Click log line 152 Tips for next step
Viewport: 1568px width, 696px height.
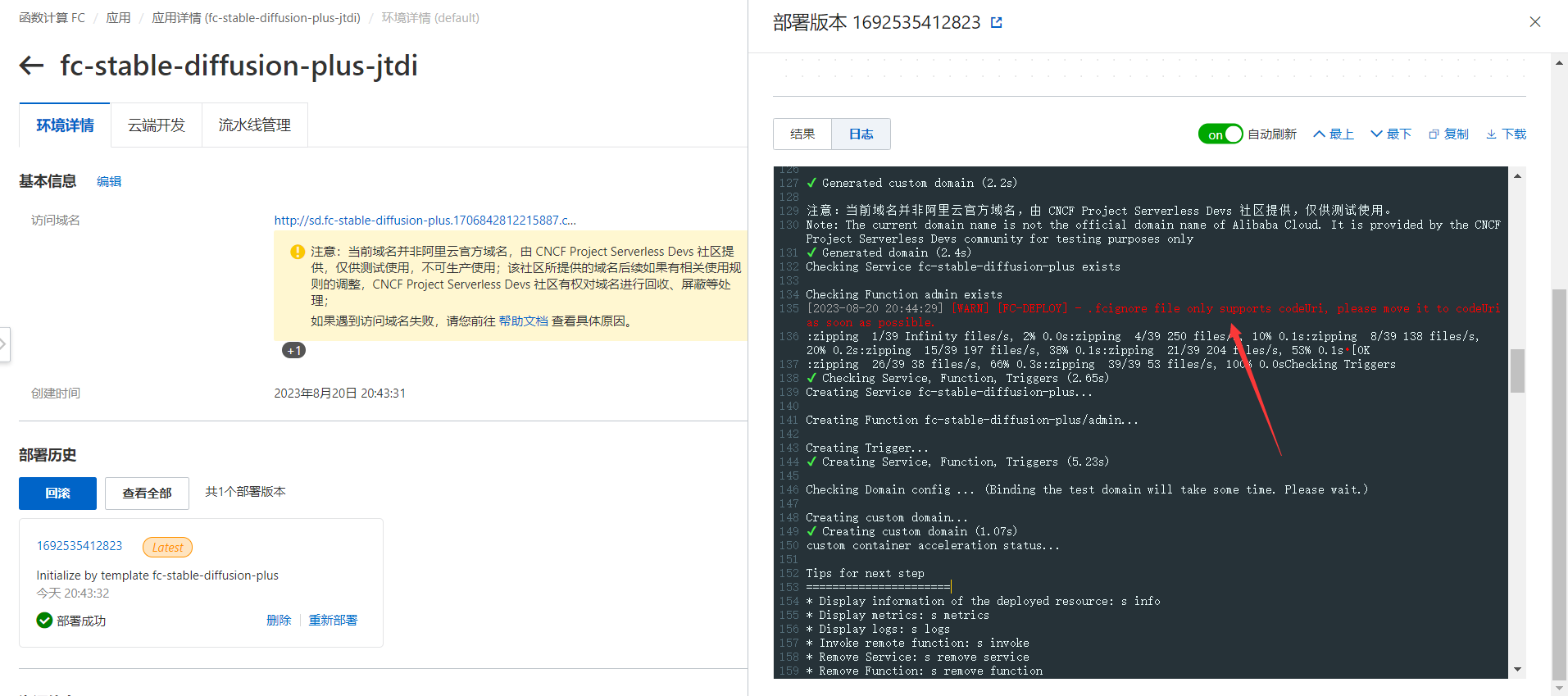(865, 574)
